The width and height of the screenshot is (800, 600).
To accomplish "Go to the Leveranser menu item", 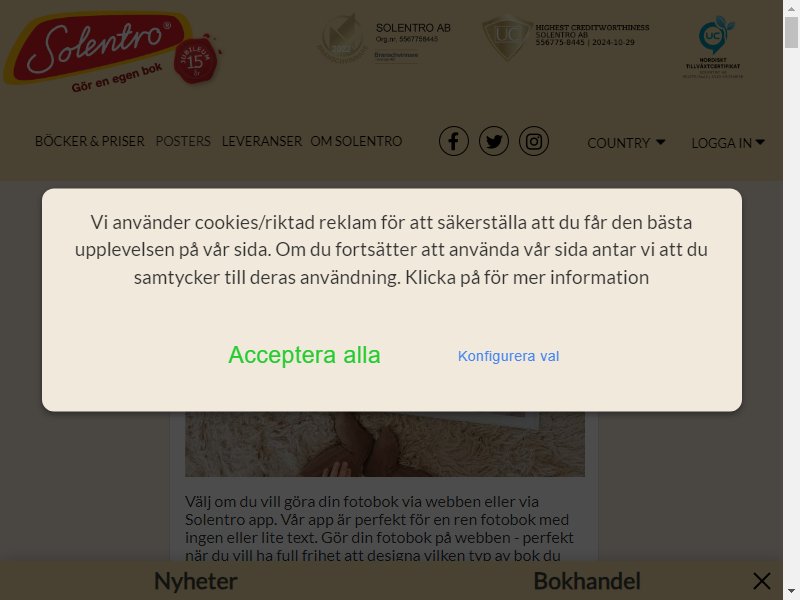I will pyautogui.click(x=262, y=141).
